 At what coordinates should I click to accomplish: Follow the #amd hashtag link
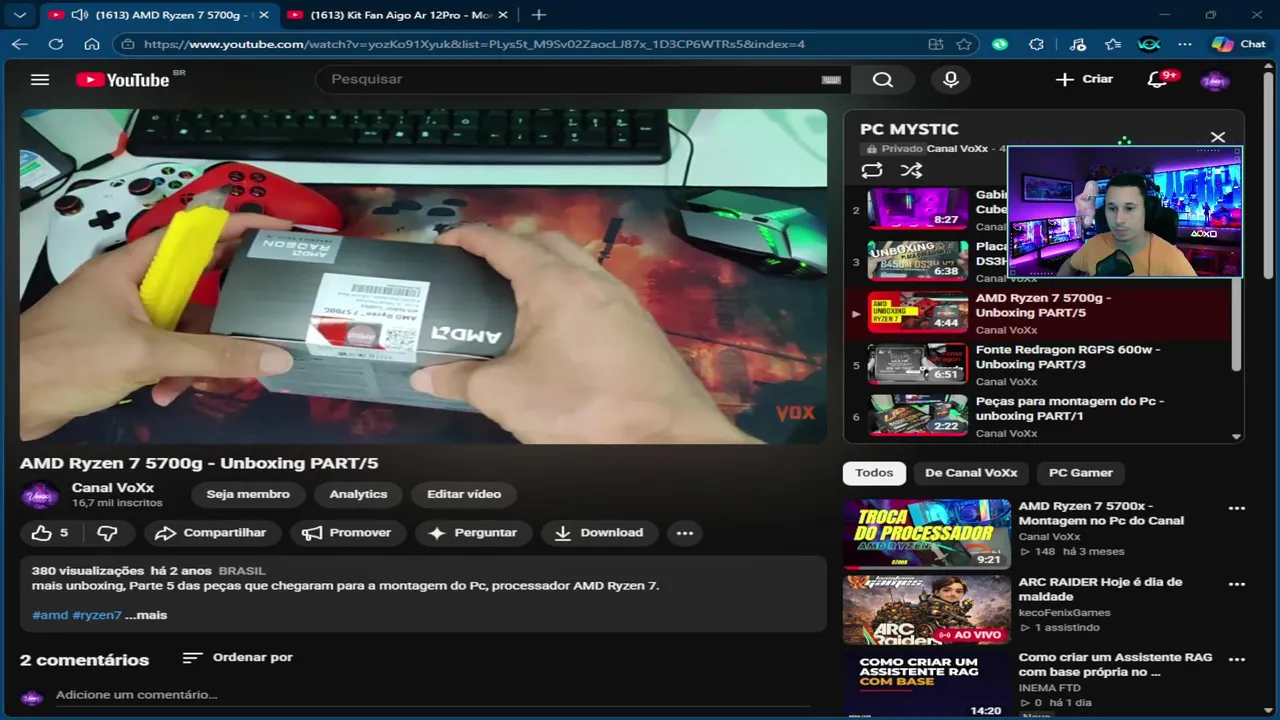50,615
